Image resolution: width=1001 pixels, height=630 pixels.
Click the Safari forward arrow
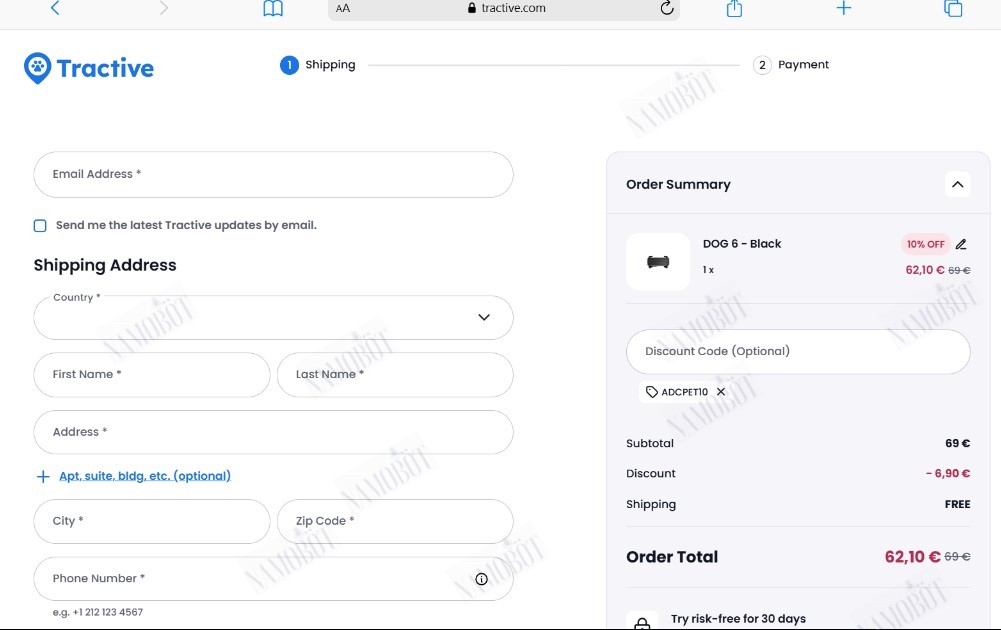[x=164, y=8]
